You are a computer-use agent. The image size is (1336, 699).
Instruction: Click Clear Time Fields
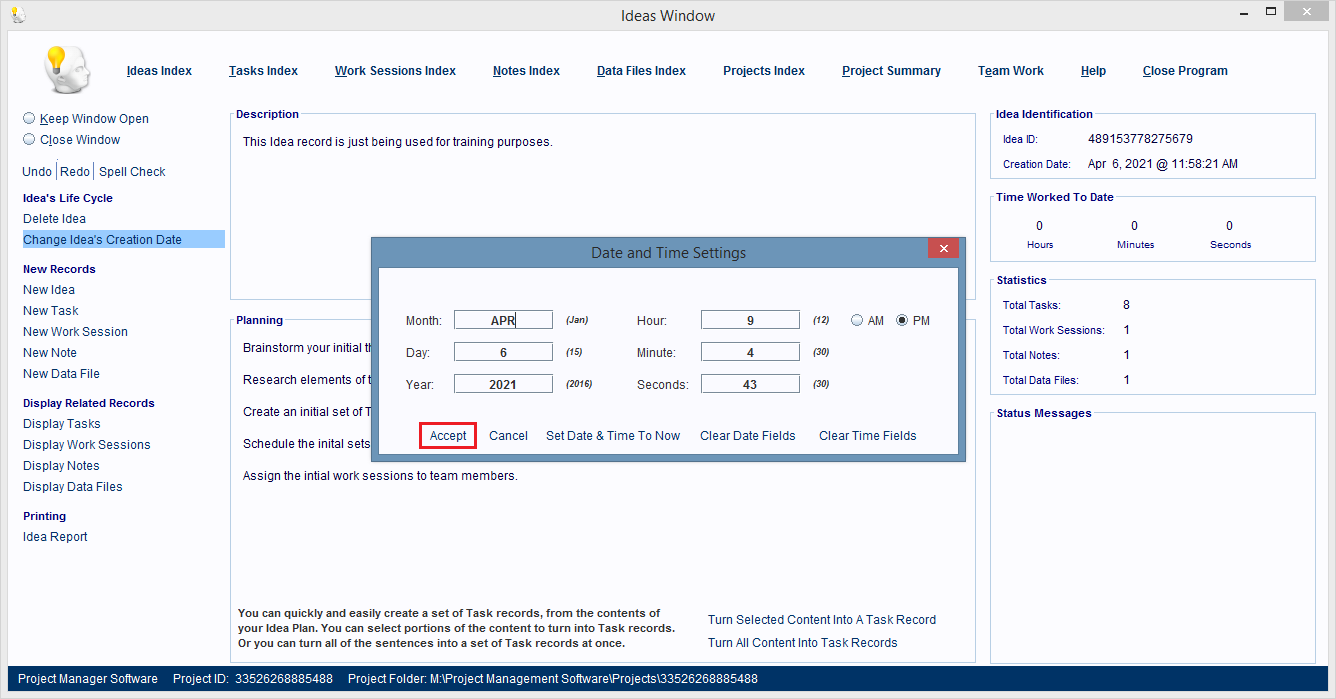click(x=868, y=435)
